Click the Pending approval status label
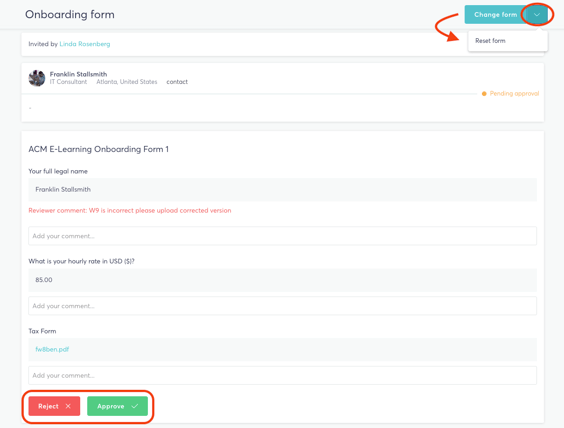 click(x=514, y=94)
